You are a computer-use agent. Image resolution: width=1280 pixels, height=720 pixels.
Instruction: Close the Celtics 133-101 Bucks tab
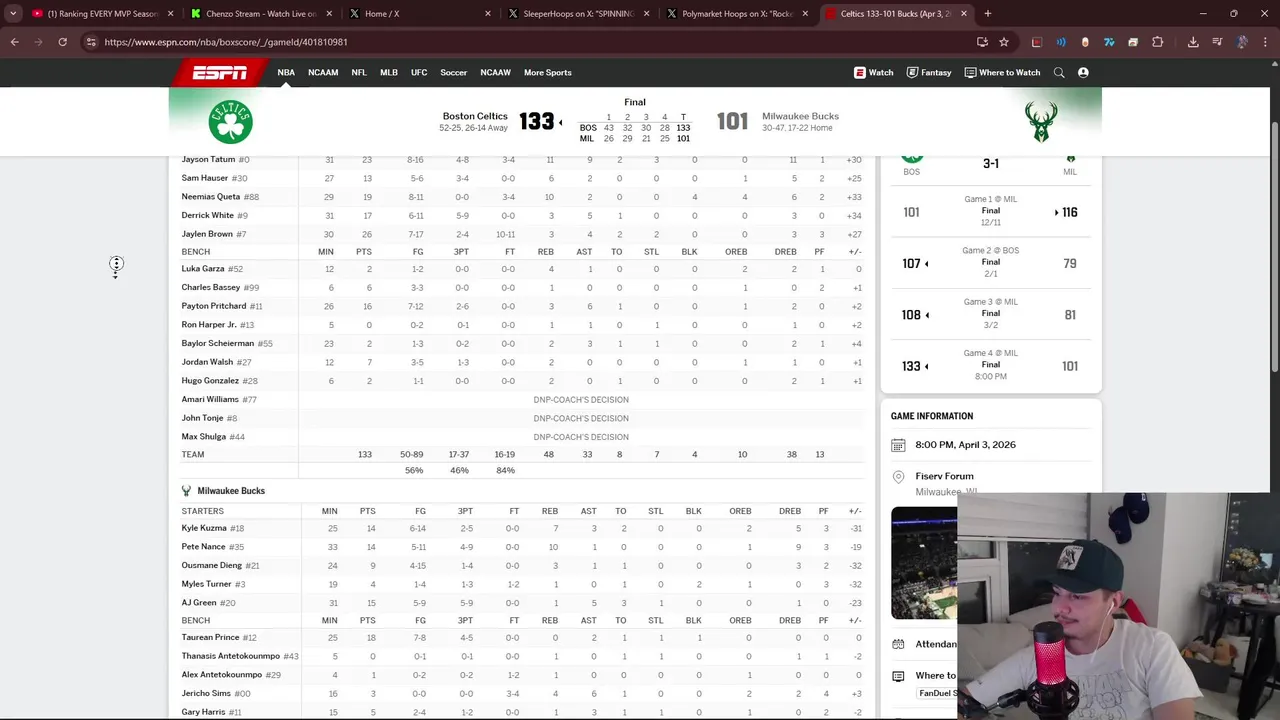tap(964, 14)
